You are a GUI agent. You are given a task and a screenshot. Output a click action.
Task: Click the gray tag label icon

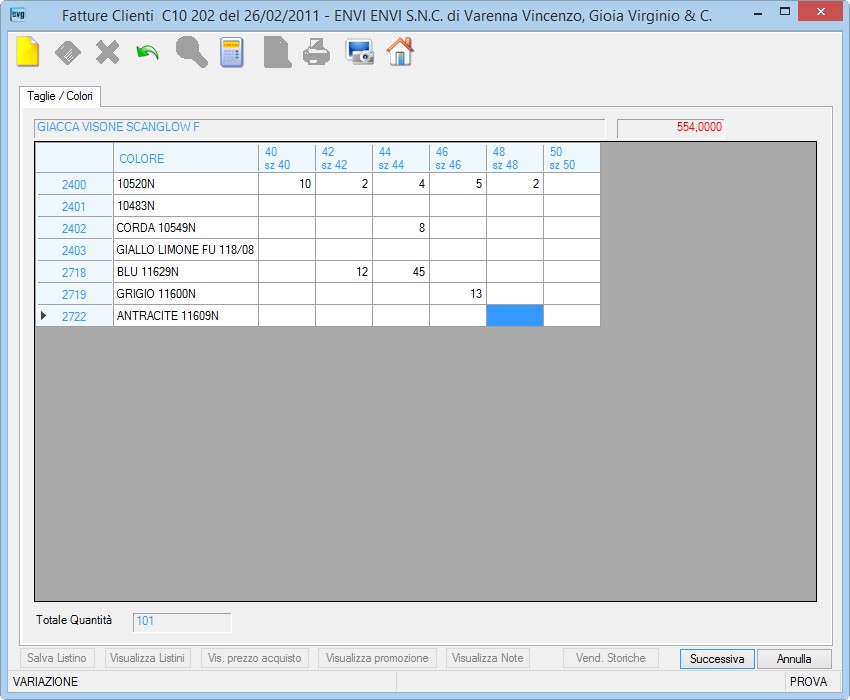pyautogui.click(x=68, y=53)
